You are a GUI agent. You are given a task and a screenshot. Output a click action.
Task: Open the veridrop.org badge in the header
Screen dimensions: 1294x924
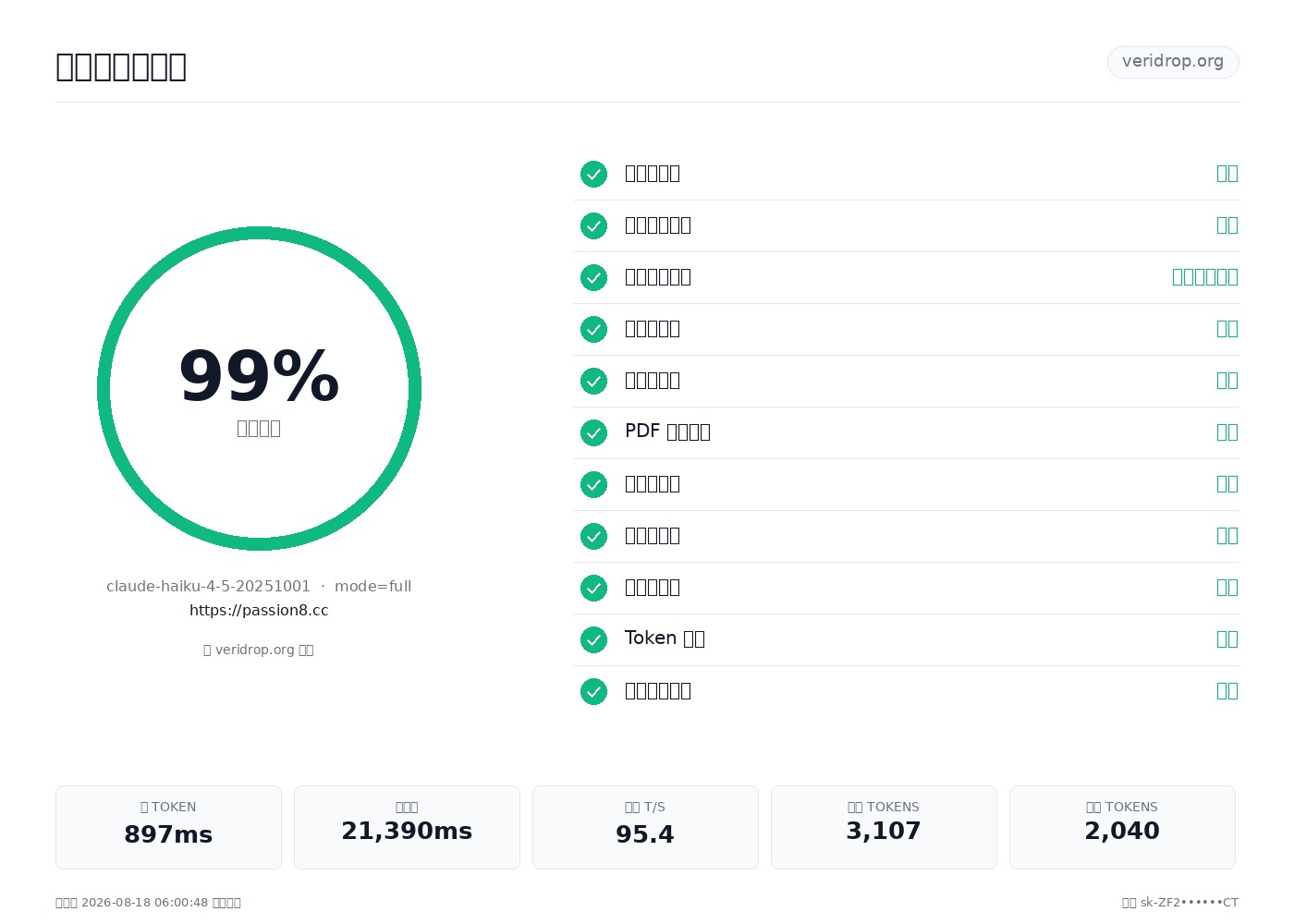point(1173,62)
